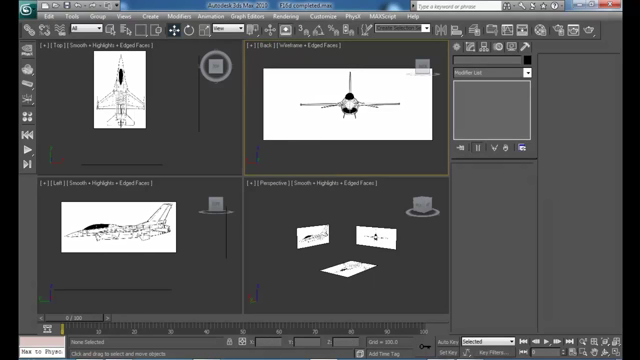Screen dimensions: 640x360
Task: Open quick access toolbar dropdown arrow
Action: tap(117, 6)
